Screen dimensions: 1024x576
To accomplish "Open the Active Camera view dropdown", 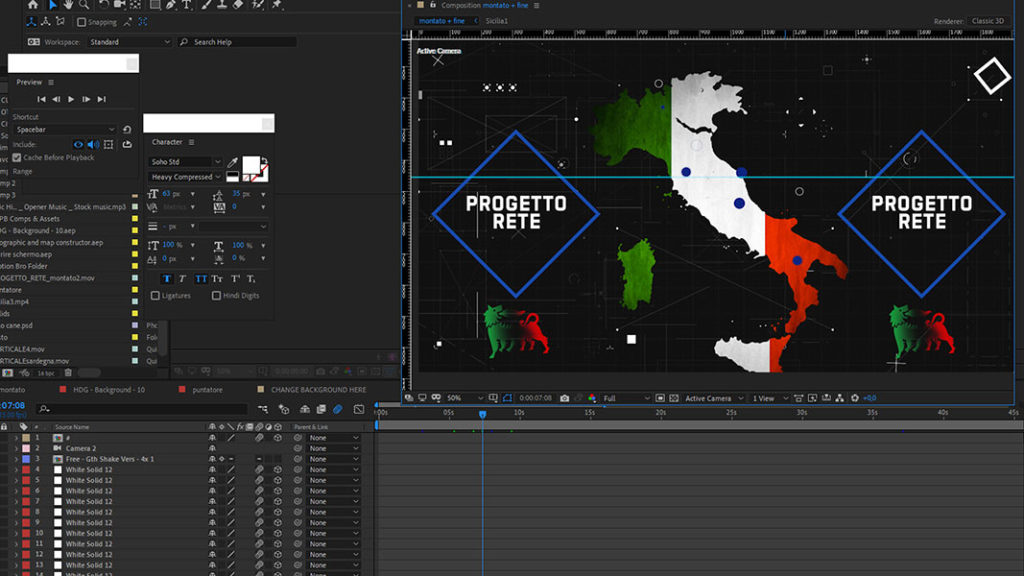I will [713, 398].
